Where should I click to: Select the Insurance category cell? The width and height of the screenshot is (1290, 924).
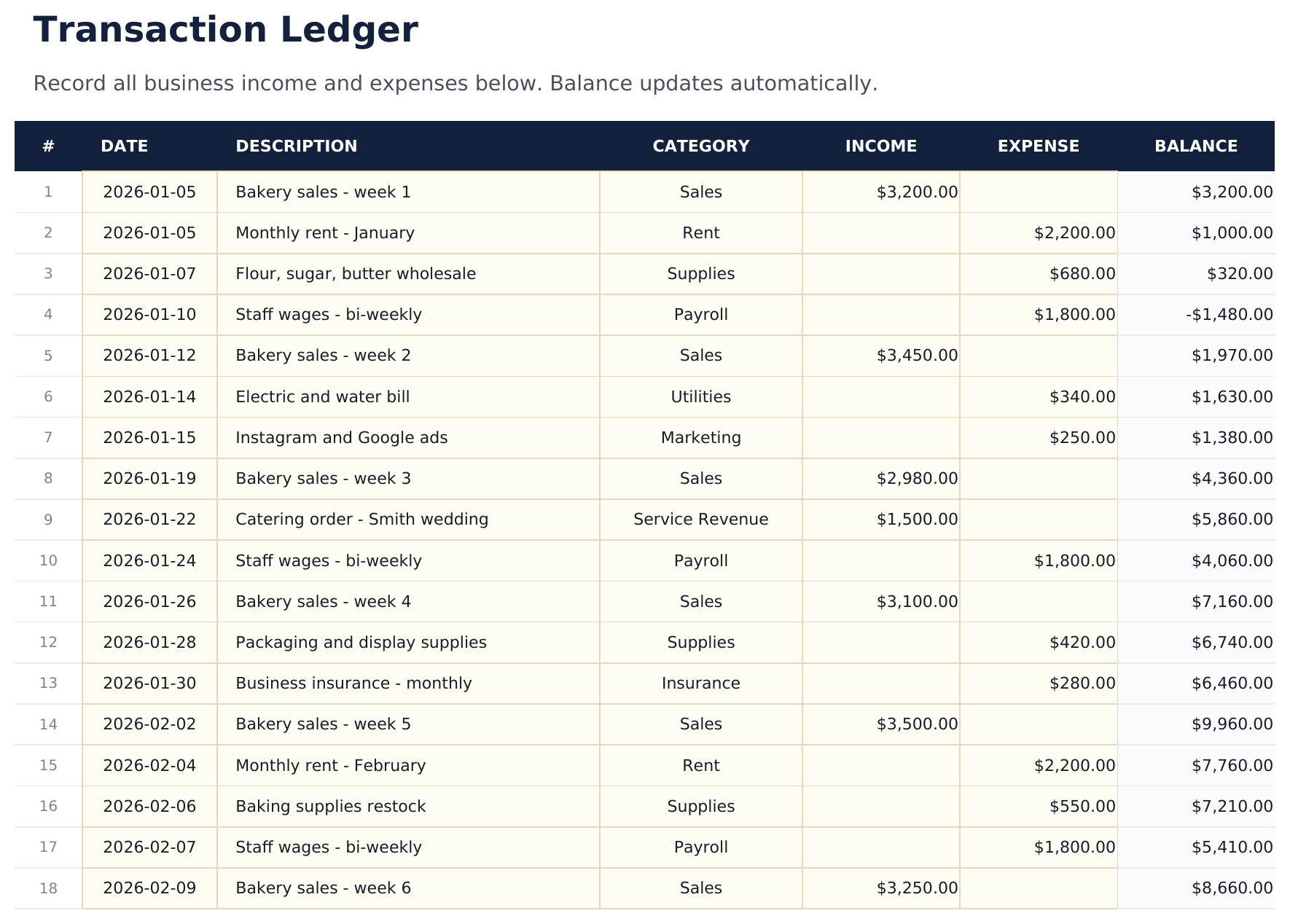pos(700,684)
